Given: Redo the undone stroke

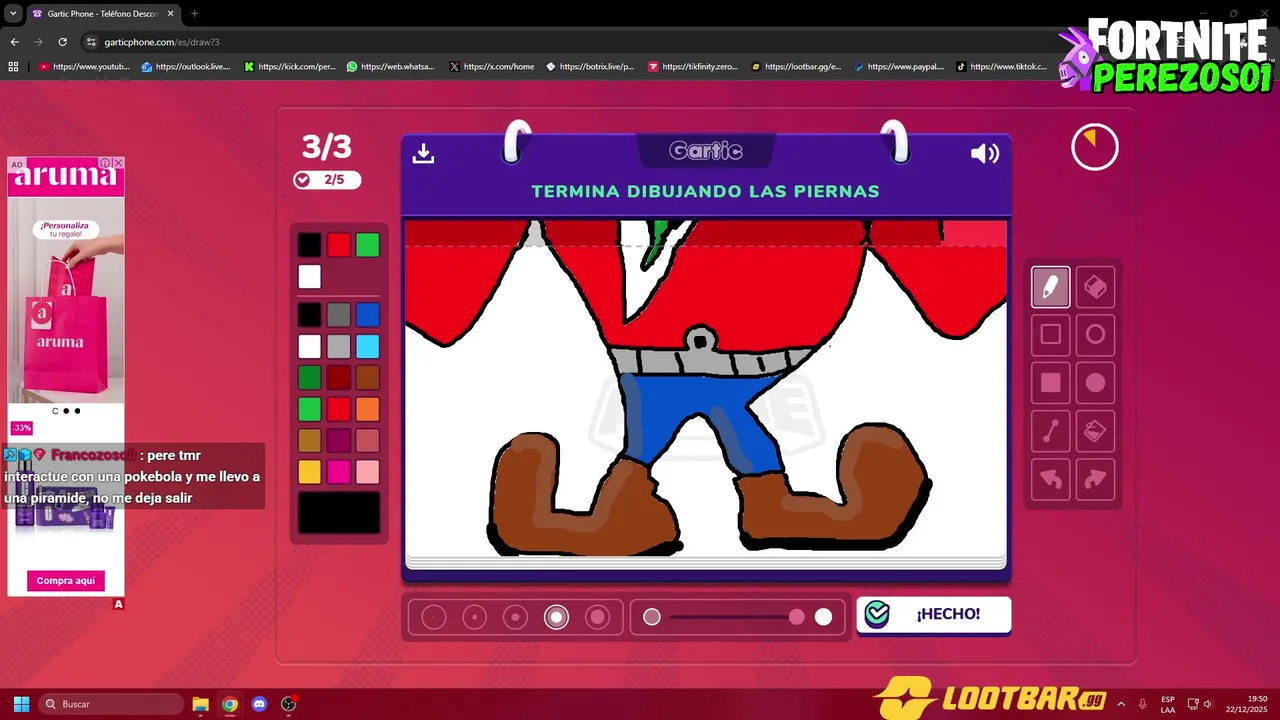Looking at the screenshot, I should 1095,479.
